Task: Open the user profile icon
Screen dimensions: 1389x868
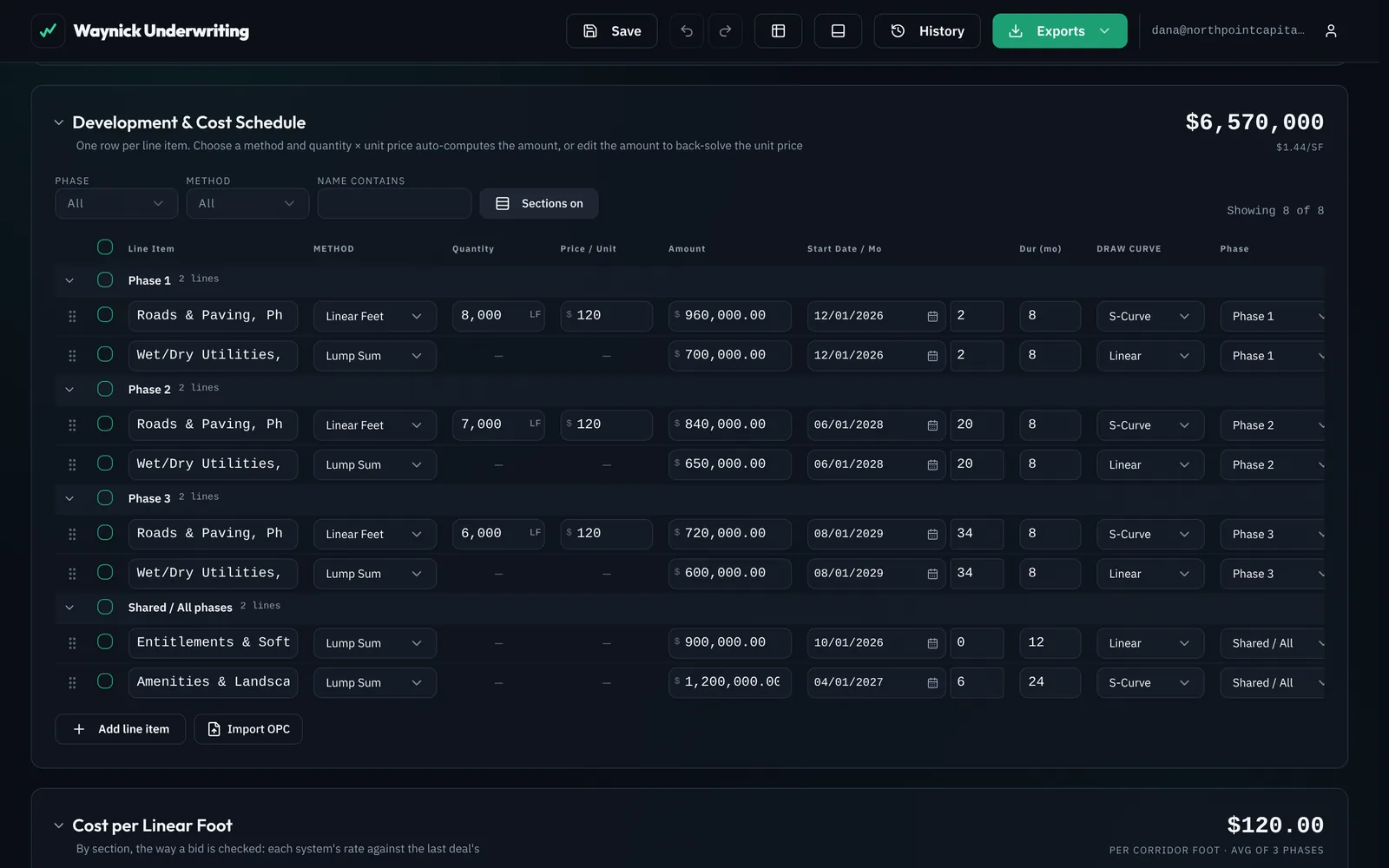Action: coord(1331,31)
